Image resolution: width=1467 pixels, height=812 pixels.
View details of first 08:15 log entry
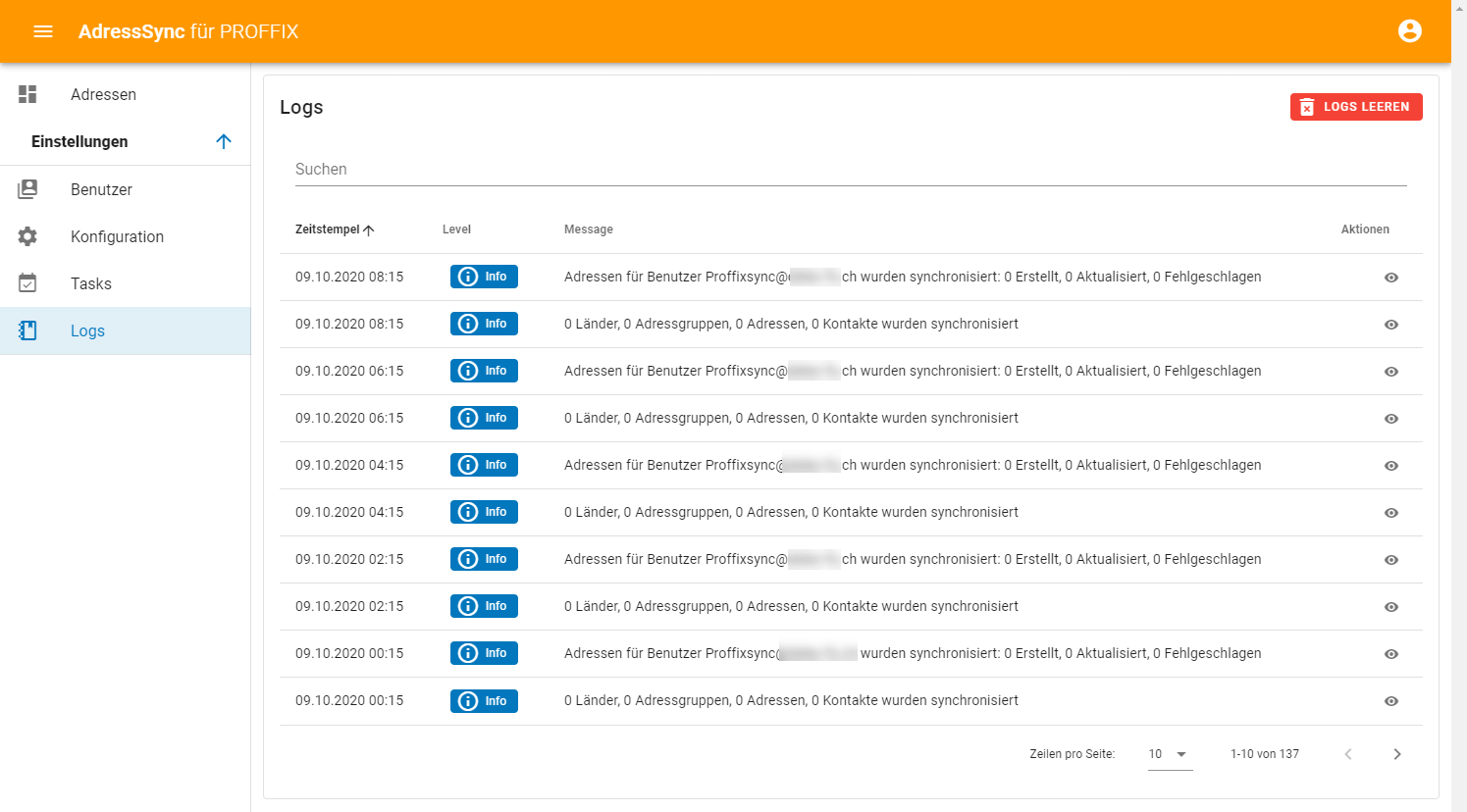coord(1390,278)
